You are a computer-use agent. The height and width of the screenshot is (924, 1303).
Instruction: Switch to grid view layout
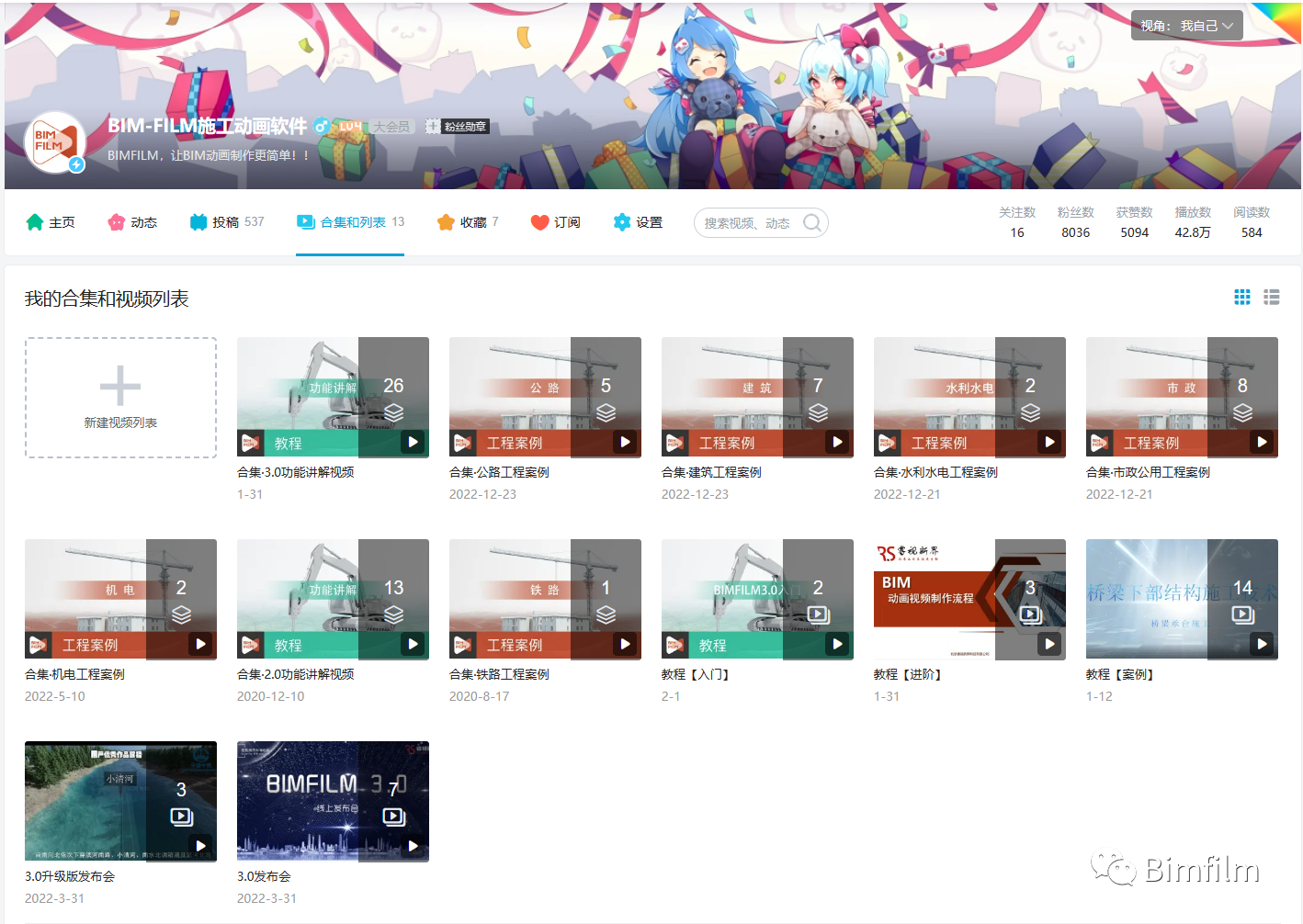click(1242, 297)
